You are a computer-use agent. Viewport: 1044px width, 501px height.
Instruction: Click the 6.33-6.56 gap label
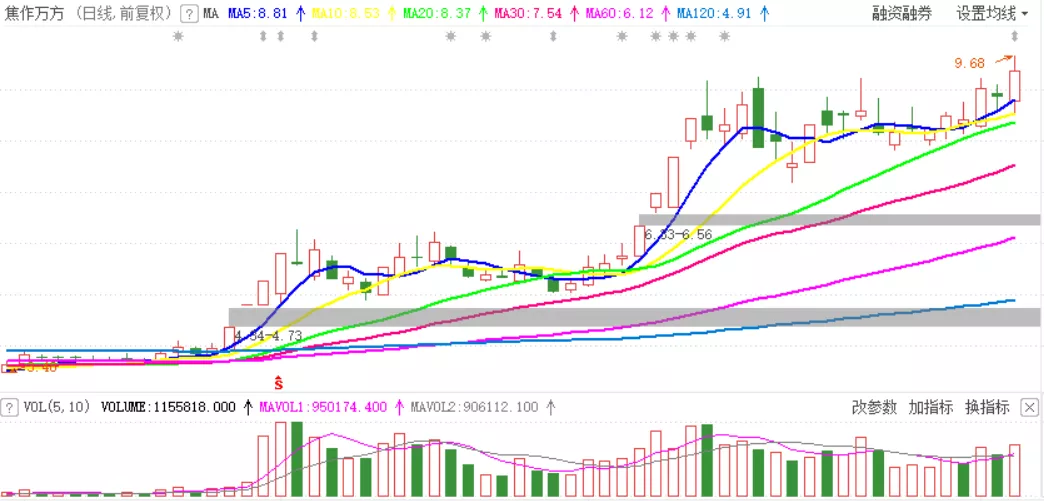point(678,234)
